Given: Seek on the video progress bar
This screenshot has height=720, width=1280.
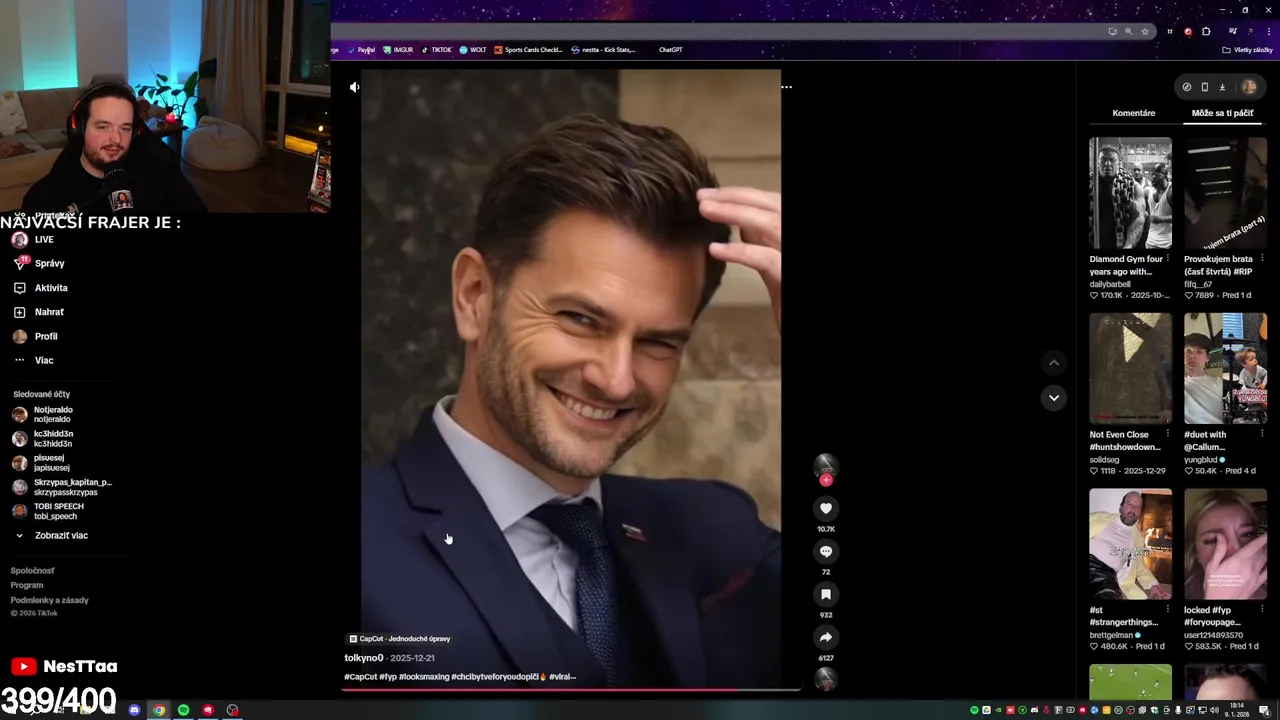Looking at the screenshot, I should click(x=572, y=689).
